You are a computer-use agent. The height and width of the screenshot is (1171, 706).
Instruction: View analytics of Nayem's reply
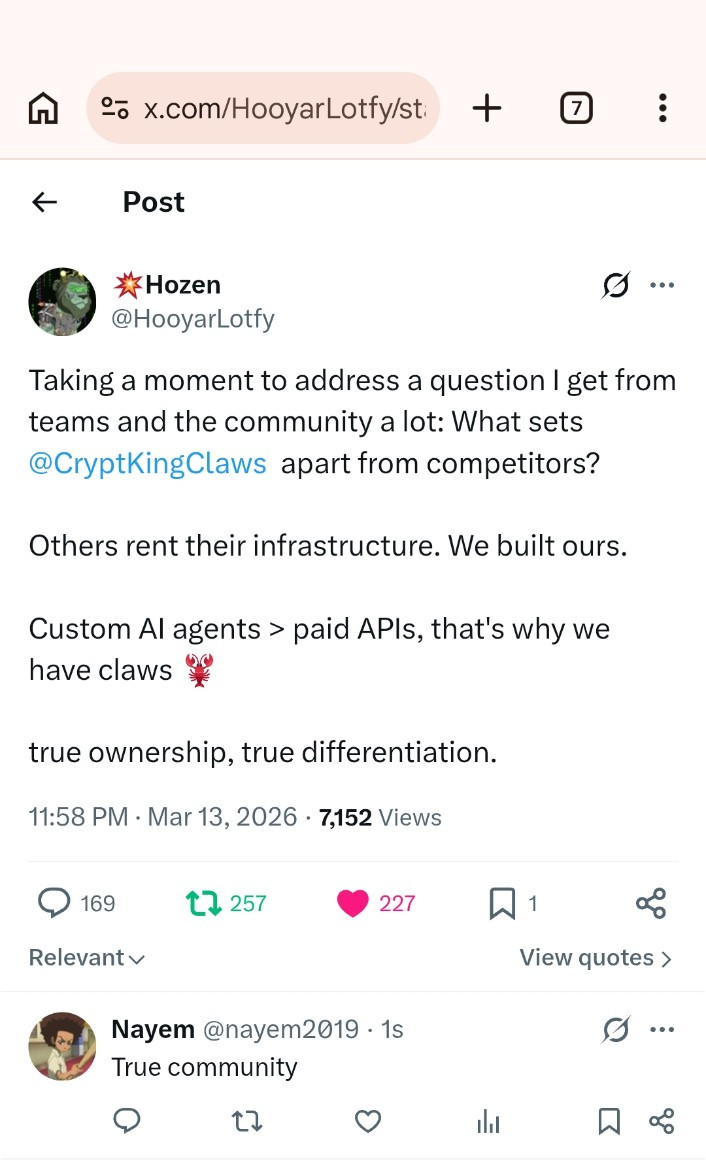[x=488, y=1122]
